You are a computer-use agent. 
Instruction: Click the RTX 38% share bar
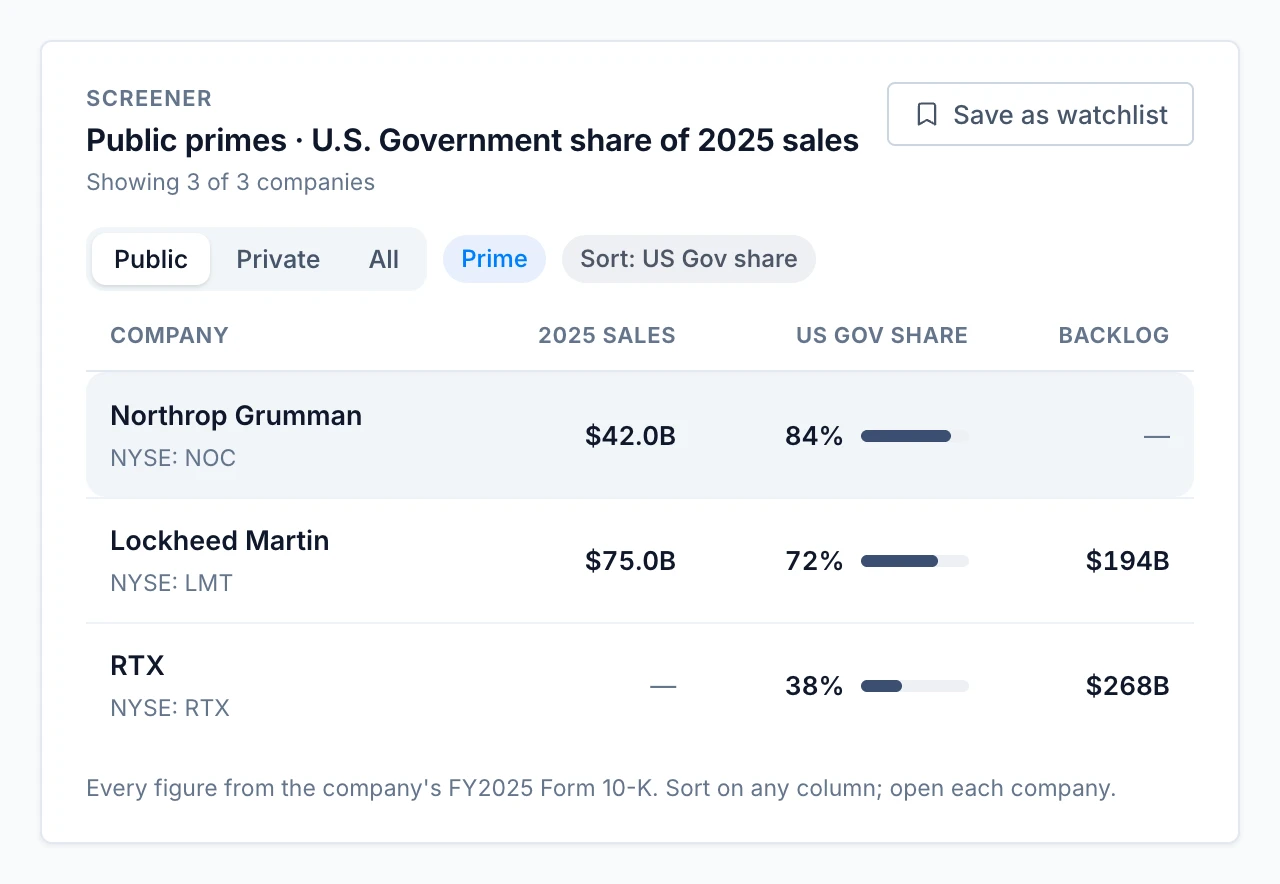915,686
